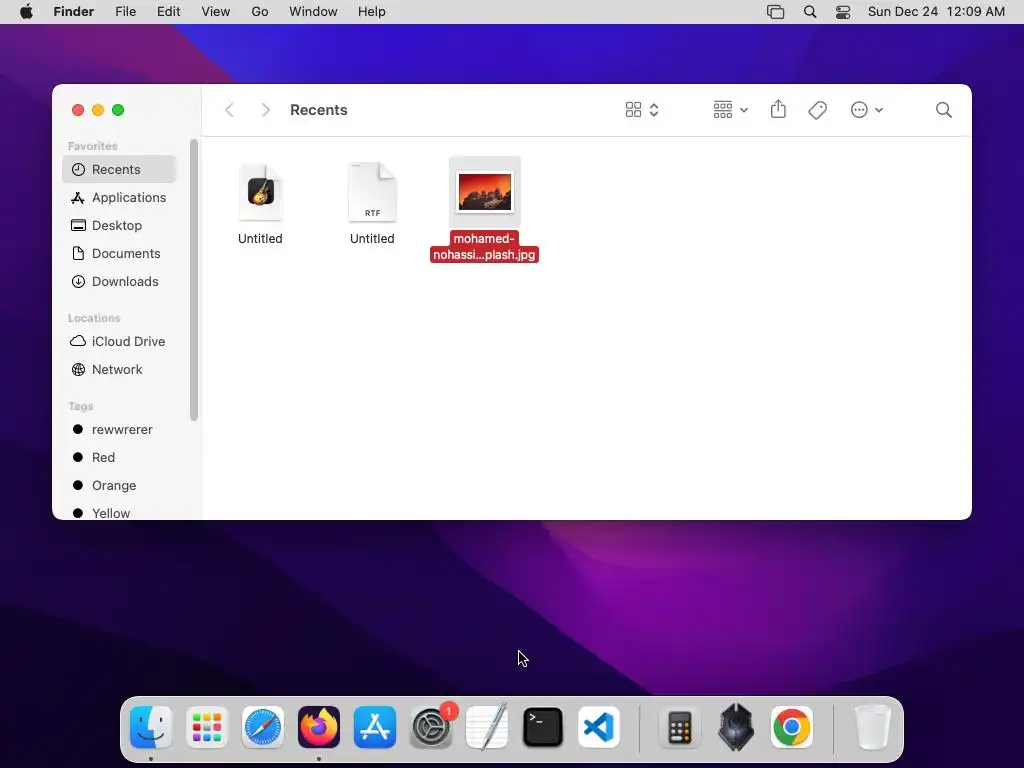The image size is (1024, 768).
Task: Select the Yellow tag
Action: [x=120, y=513]
